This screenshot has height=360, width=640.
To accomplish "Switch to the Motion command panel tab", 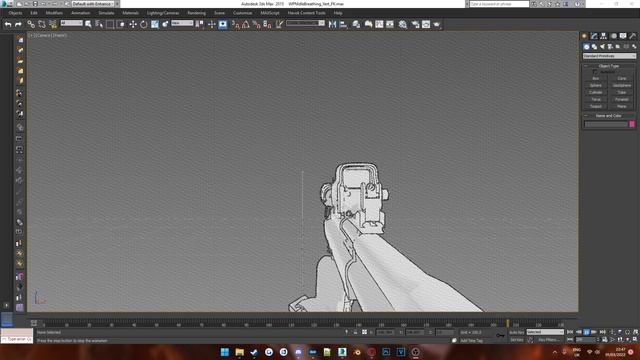I will [613, 36].
